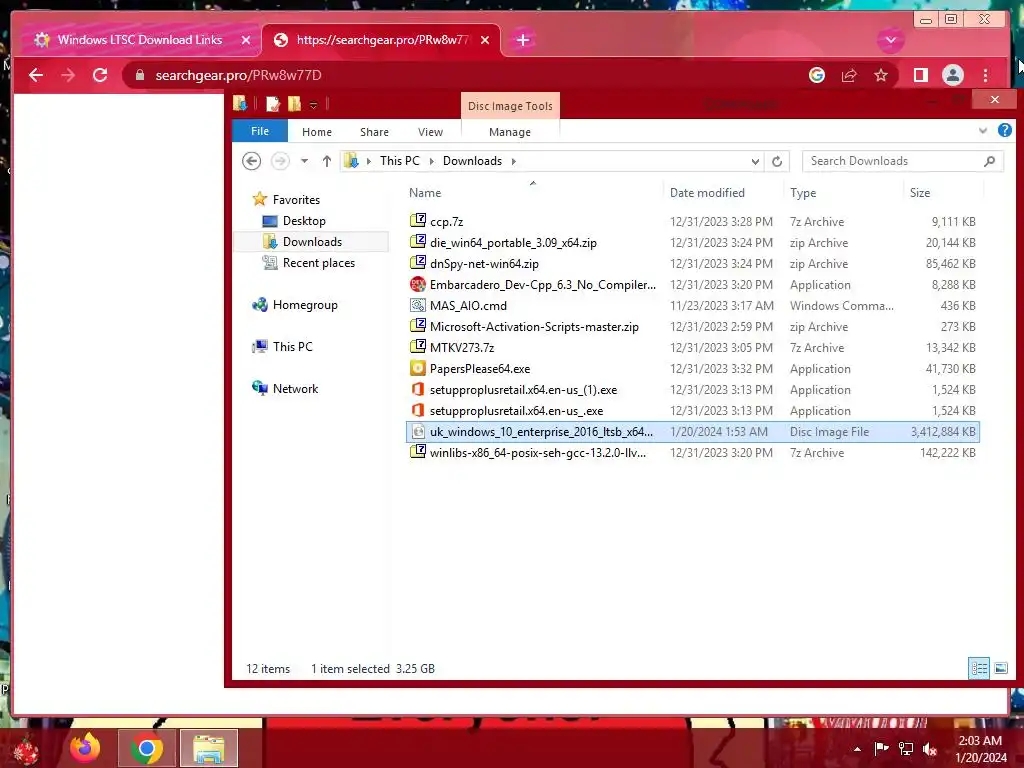Select PapersPlease64.exe icon
Viewport: 1024px width, 768px height.
click(418, 368)
